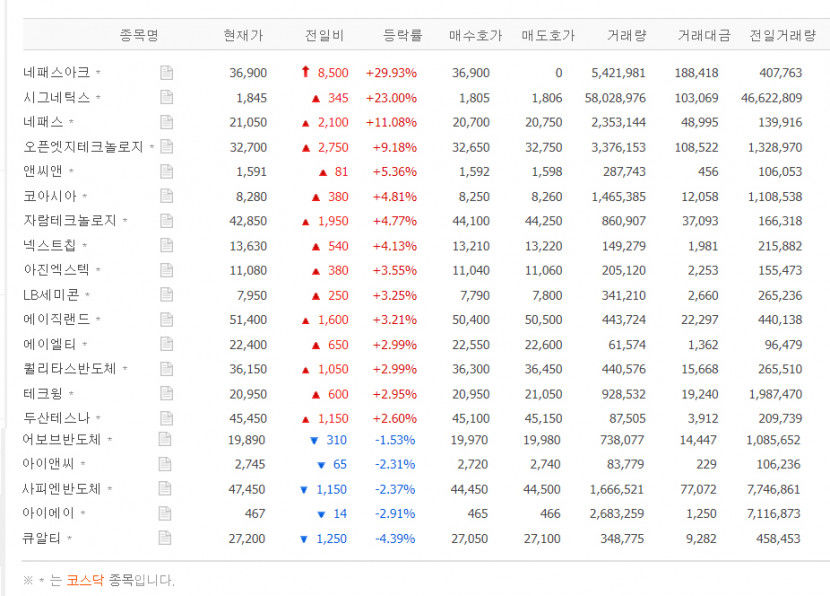Open the document icon for 테크윙
This screenshot has width=830, height=596.
(x=166, y=393)
